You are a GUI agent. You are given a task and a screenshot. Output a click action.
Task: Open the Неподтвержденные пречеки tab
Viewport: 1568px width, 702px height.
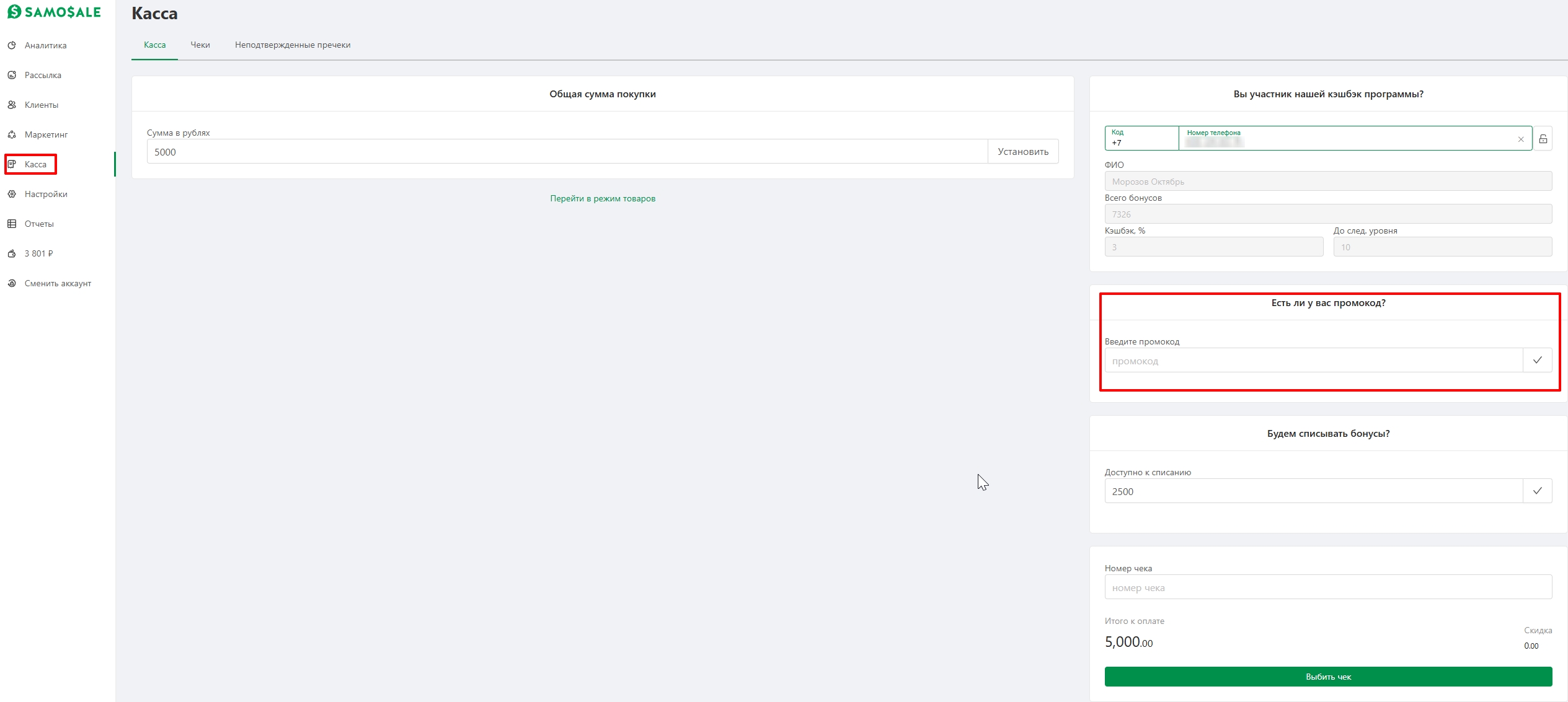(293, 45)
